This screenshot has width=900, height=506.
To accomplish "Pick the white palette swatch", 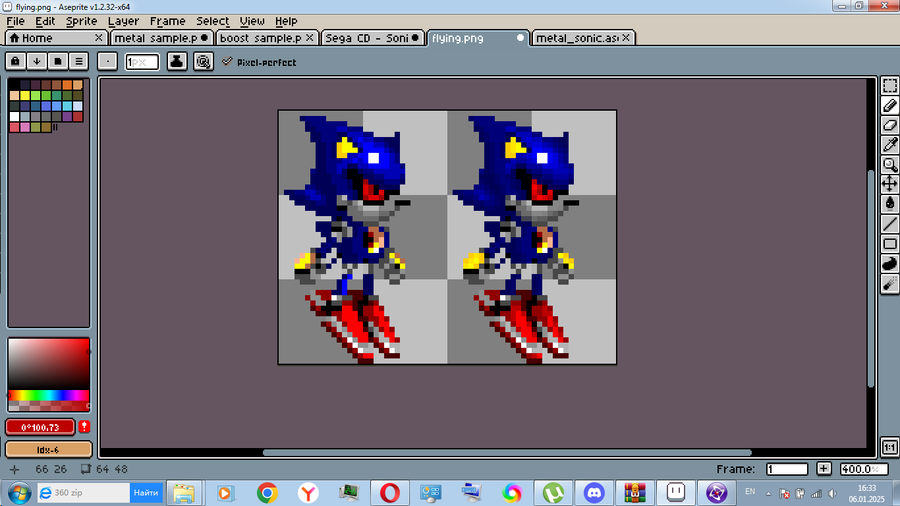I will click(14, 116).
